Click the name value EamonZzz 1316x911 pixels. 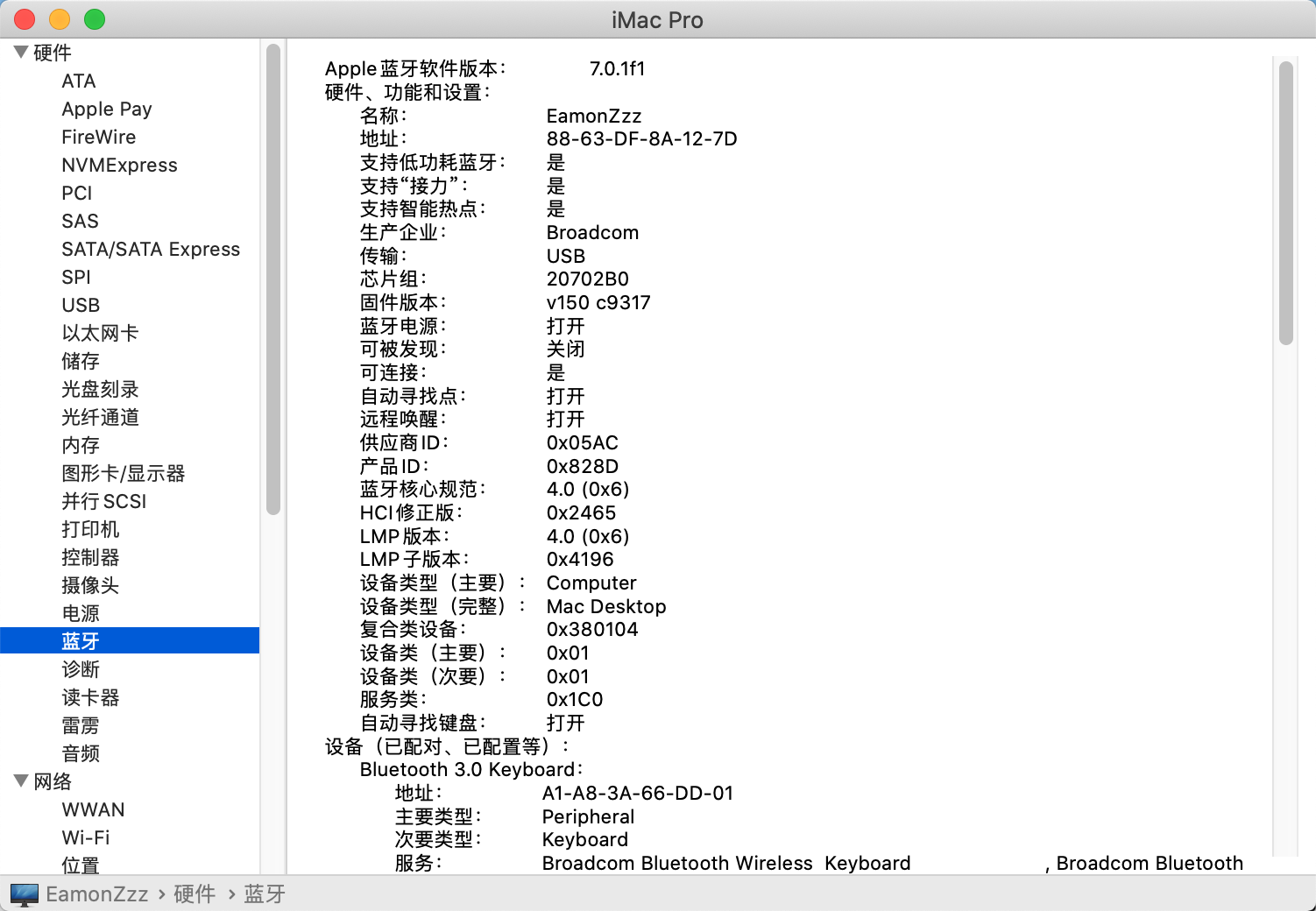(594, 116)
